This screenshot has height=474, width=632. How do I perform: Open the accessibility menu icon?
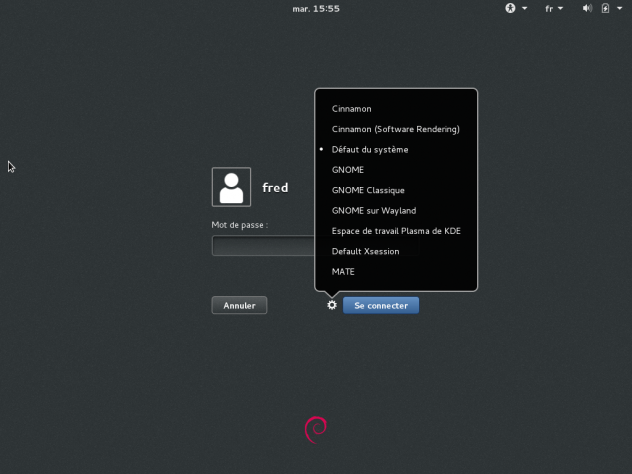pos(510,8)
